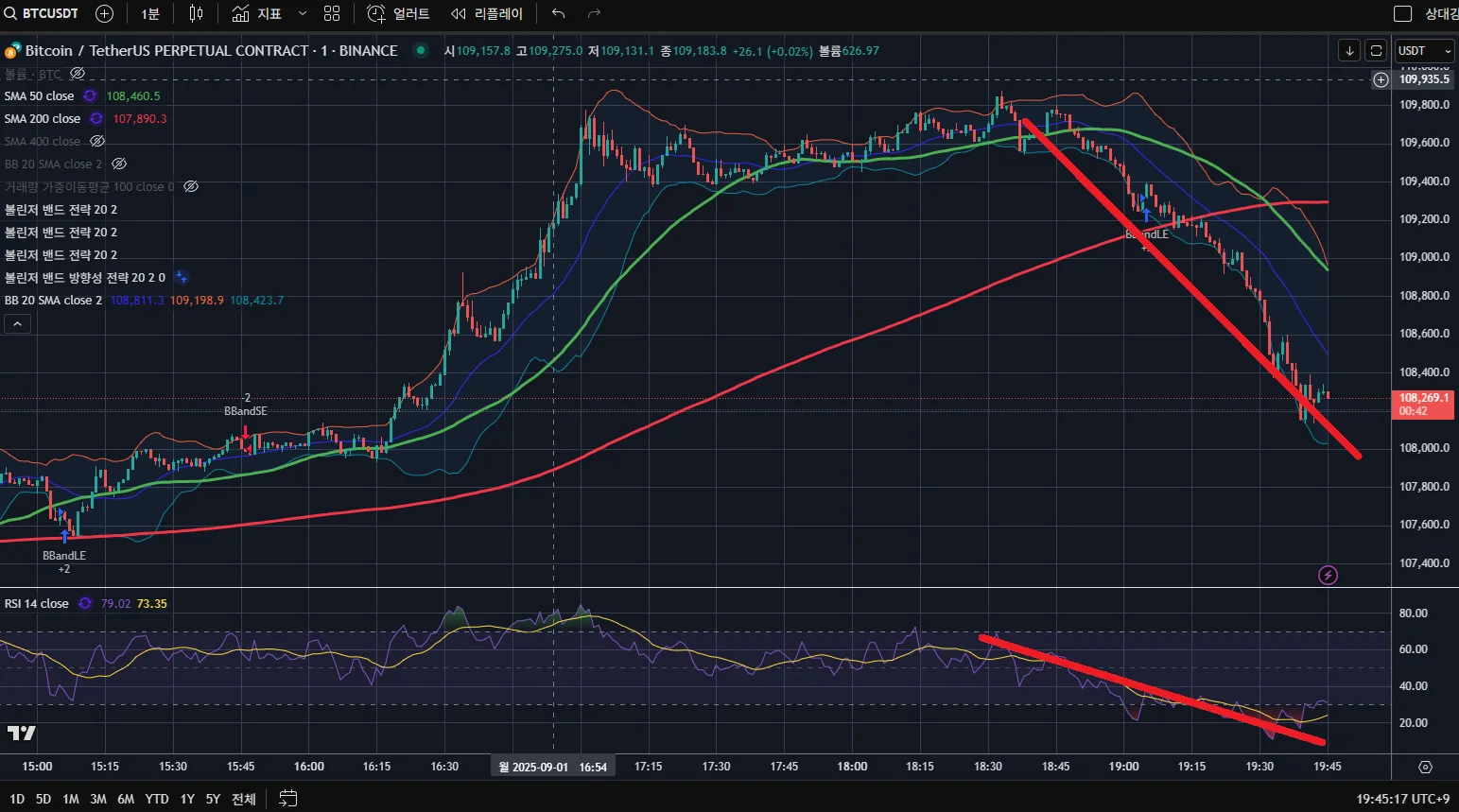Image resolution: width=1459 pixels, height=812 pixels.
Task: Open the 지표 indicators dialog
Action: (257, 14)
